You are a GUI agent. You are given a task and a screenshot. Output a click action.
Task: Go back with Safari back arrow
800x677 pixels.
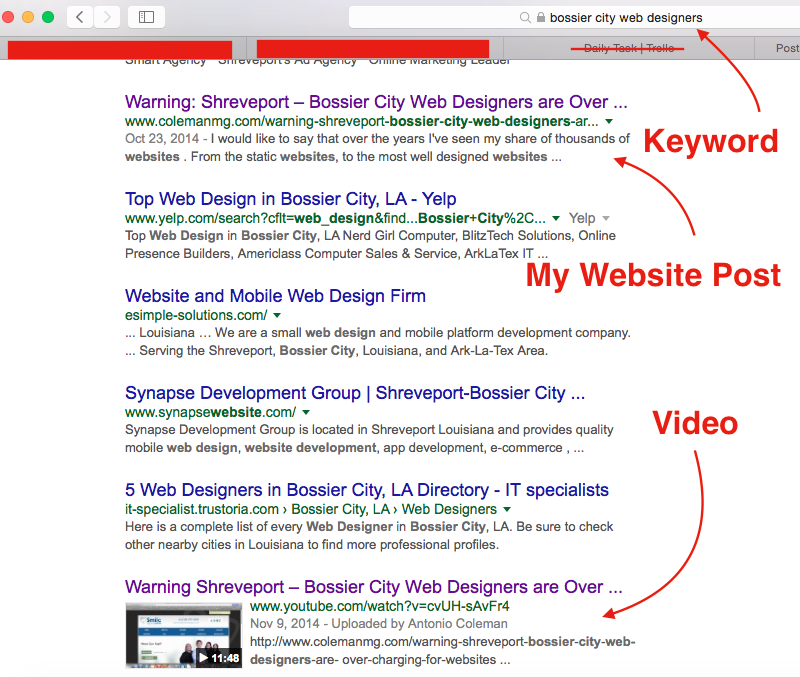click(x=80, y=17)
